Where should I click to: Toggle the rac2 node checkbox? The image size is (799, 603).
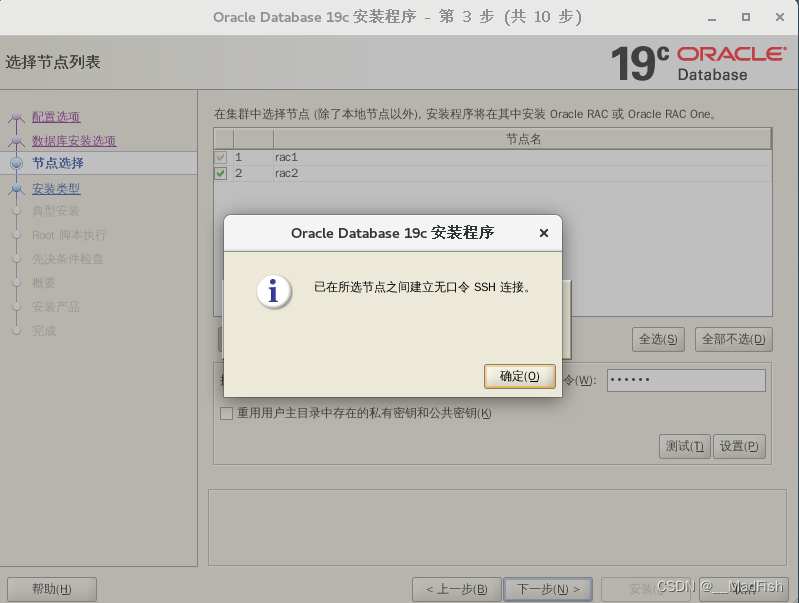221,173
